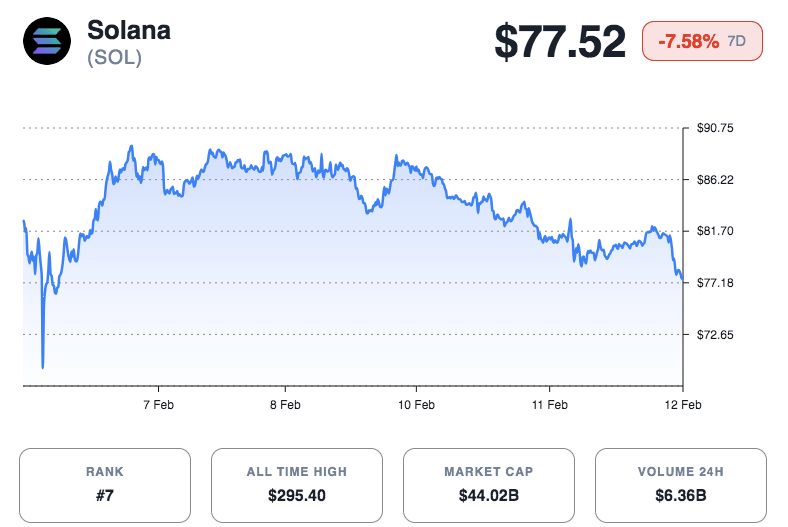This screenshot has width=788, height=527.
Task: Select the 10 Feb axis marker
Action: 416,405
